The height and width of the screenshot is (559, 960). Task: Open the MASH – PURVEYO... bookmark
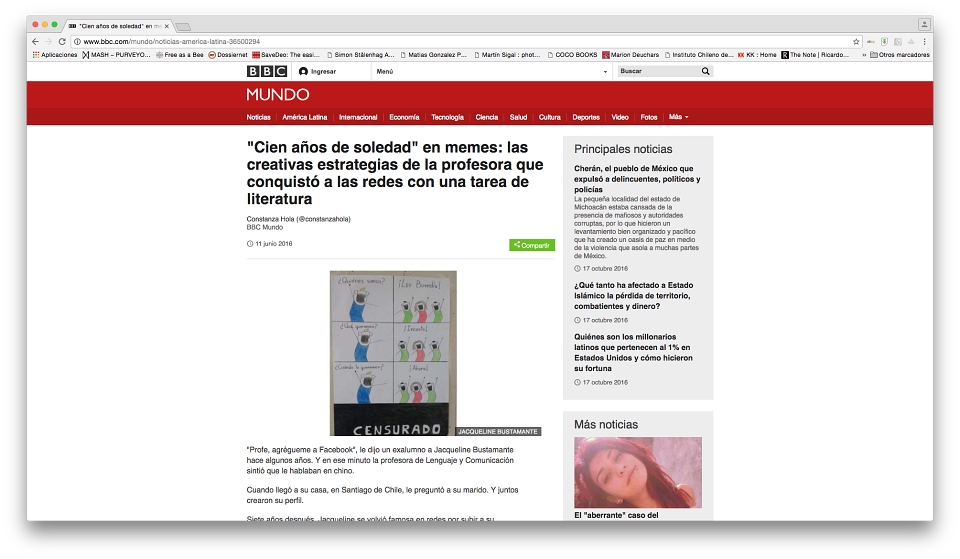pos(116,55)
